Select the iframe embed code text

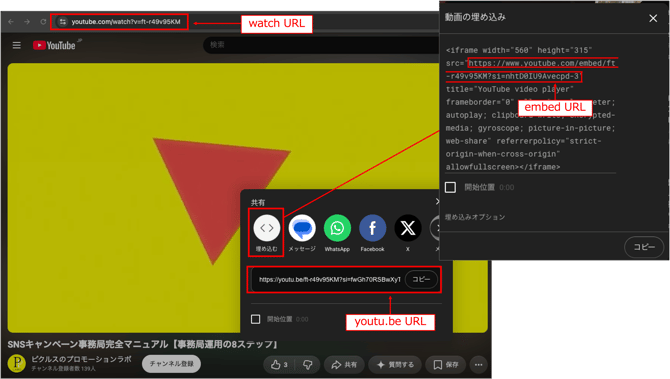(x=530, y=109)
